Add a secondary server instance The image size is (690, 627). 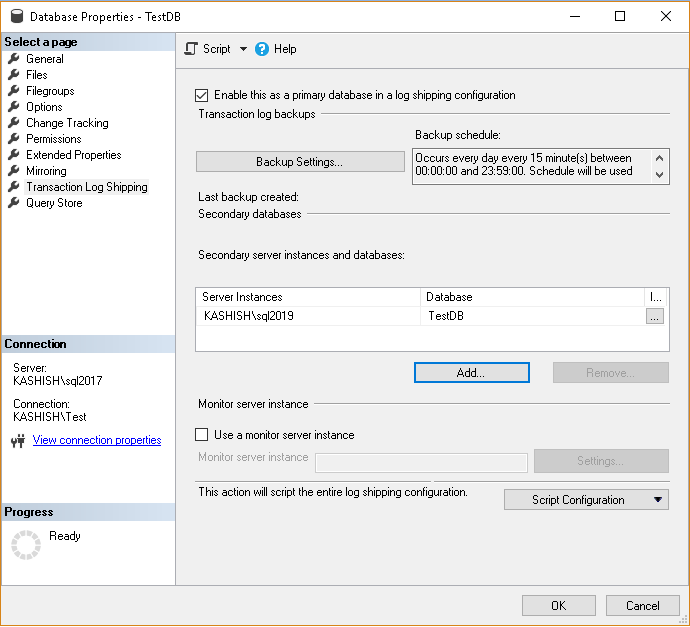471,373
